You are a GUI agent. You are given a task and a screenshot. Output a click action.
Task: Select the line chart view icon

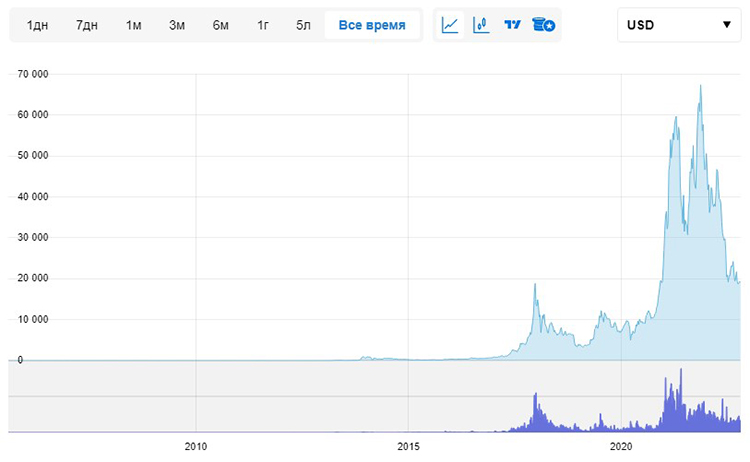[450, 25]
